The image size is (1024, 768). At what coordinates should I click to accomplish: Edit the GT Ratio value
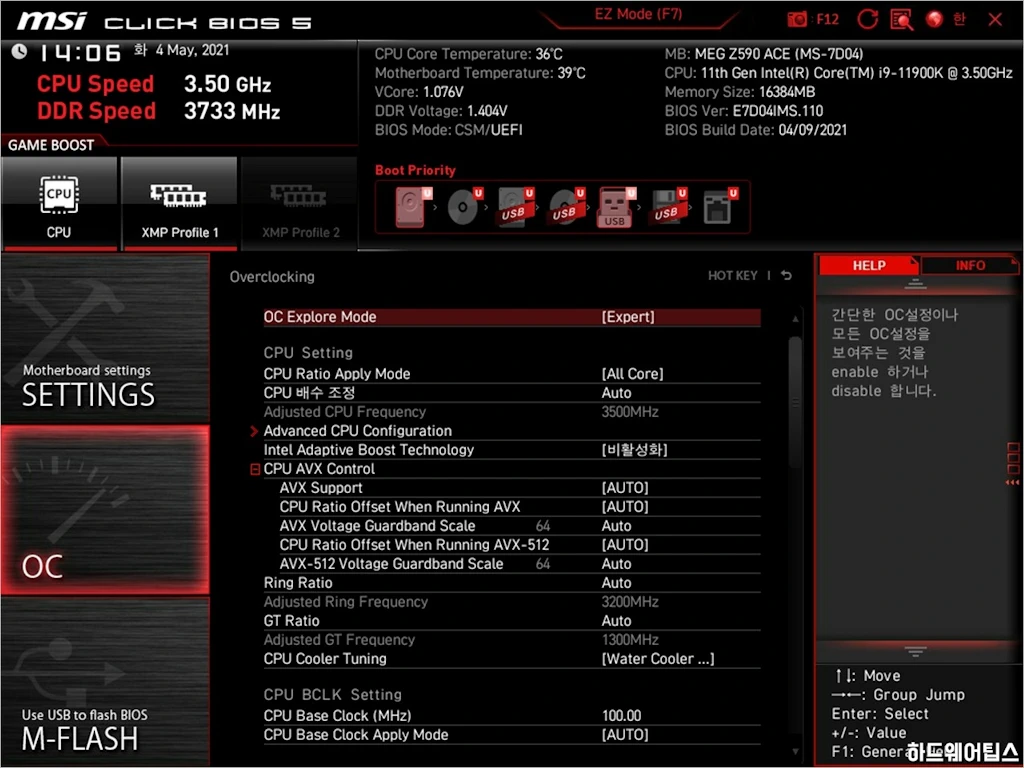[x=512, y=620]
